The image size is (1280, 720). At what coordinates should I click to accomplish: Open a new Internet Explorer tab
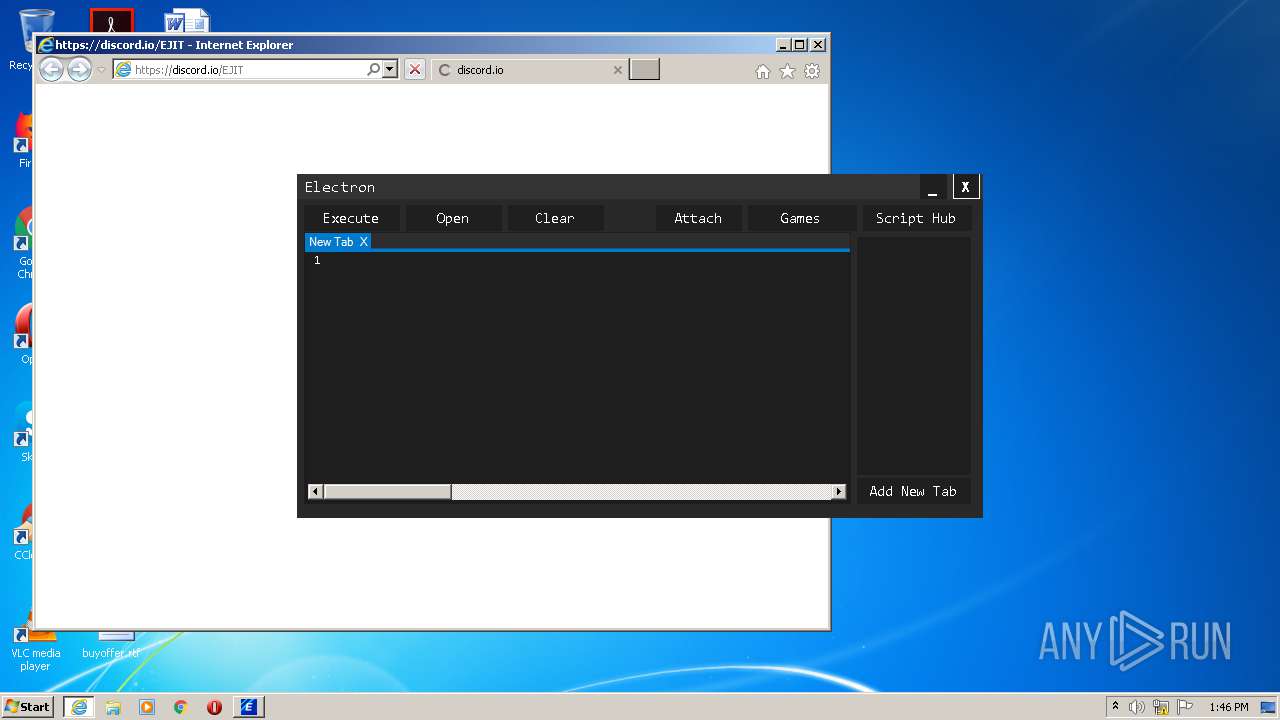[644, 70]
